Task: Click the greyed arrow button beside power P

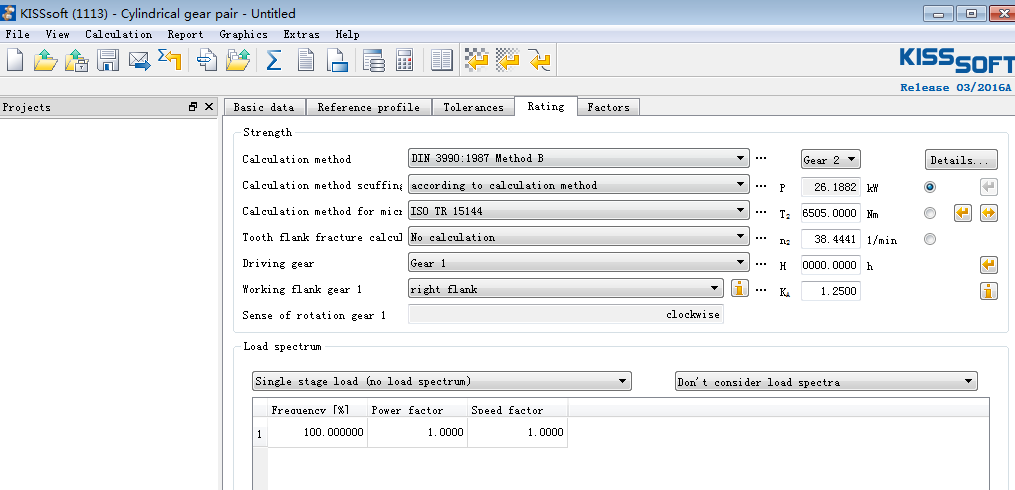Action: [x=988, y=187]
